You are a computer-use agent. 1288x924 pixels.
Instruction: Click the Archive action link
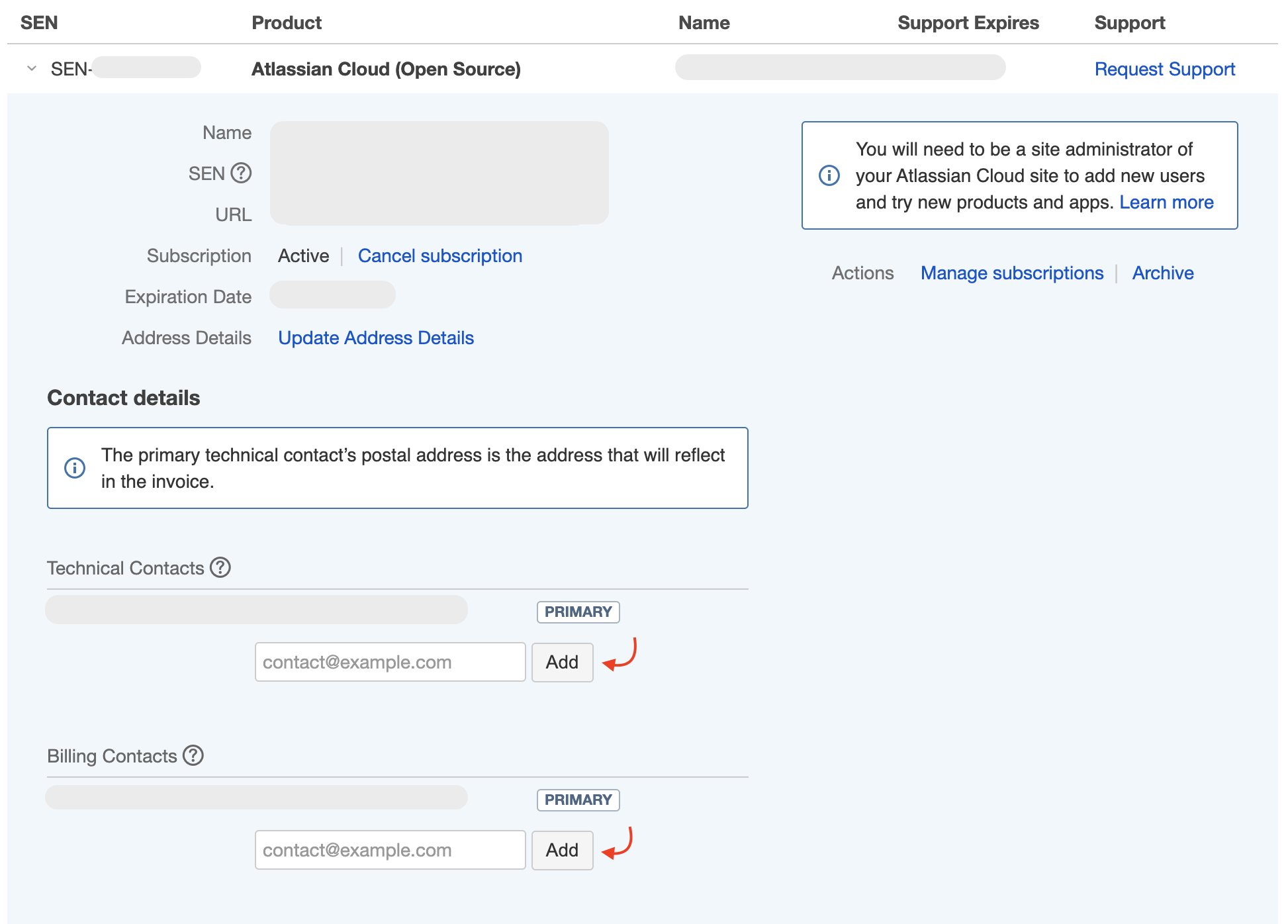(1163, 273)
